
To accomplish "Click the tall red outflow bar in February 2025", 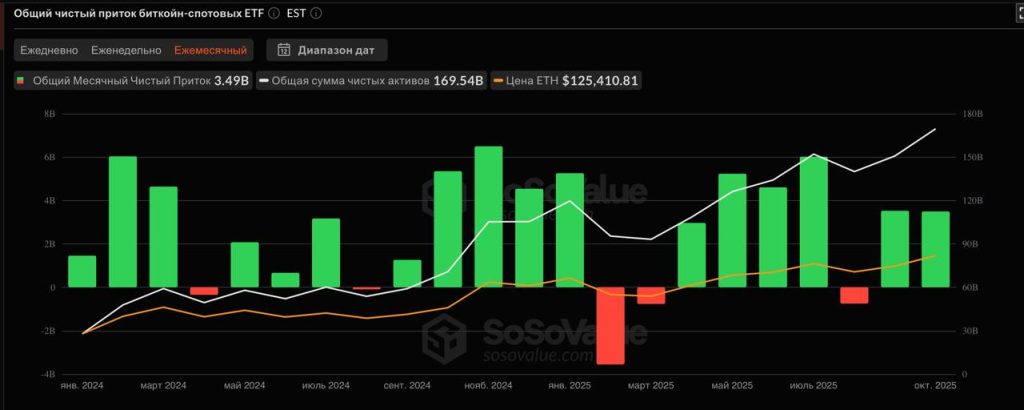I will tap(610, 325).
